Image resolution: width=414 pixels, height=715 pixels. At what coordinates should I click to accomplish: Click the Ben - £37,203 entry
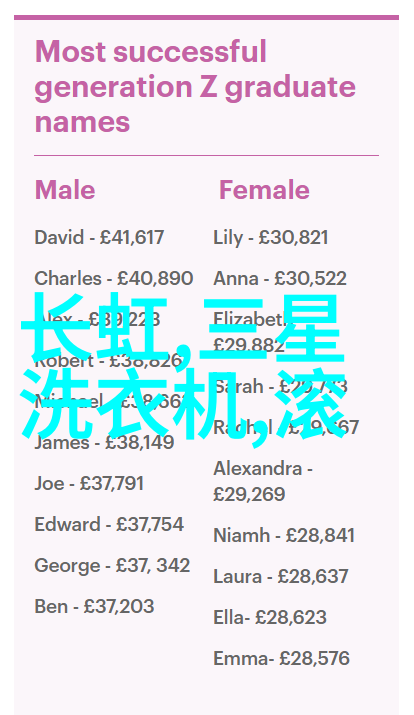(94, 606)
